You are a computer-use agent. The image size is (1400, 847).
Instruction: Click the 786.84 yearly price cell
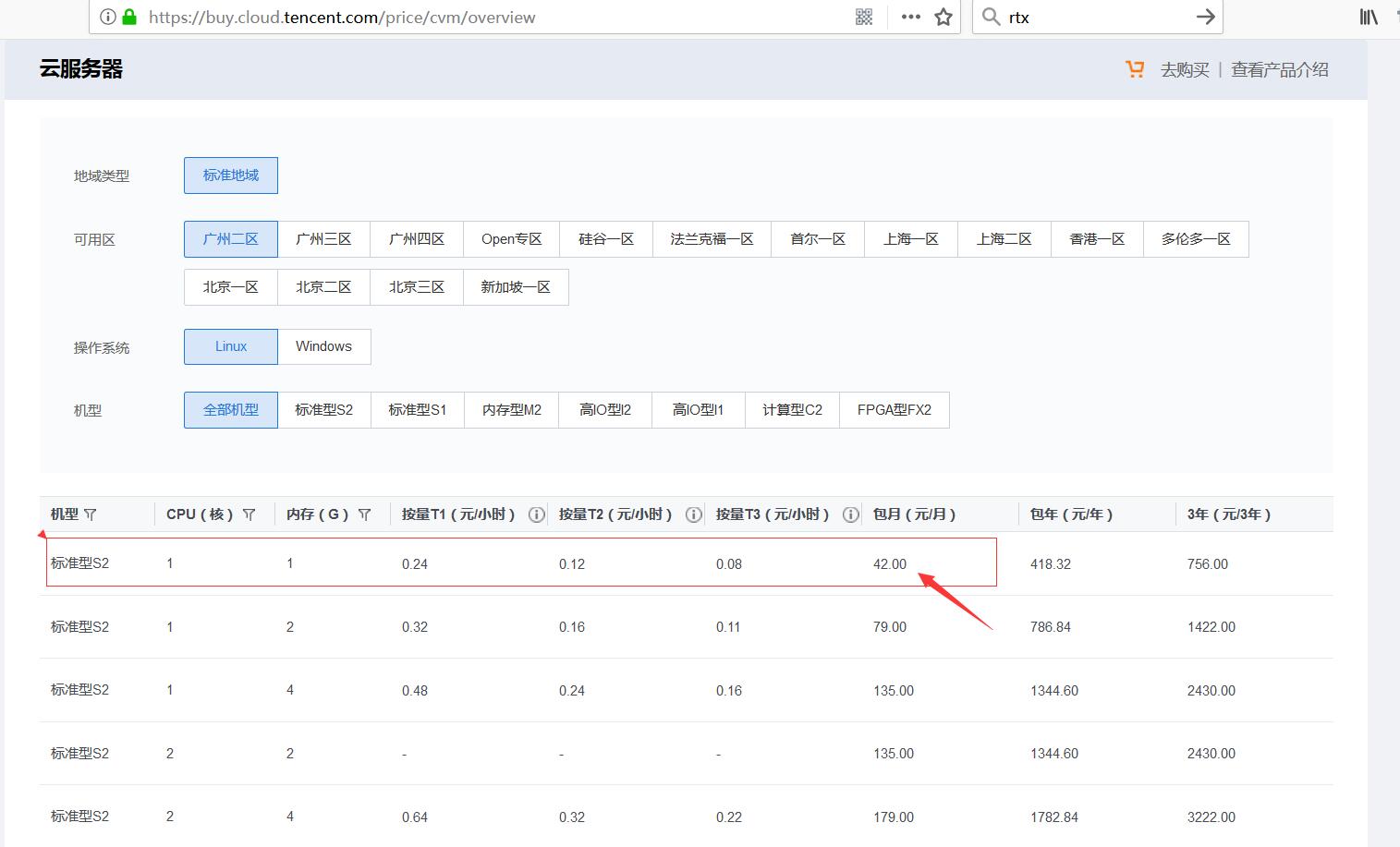click(x=1051, y=627)
